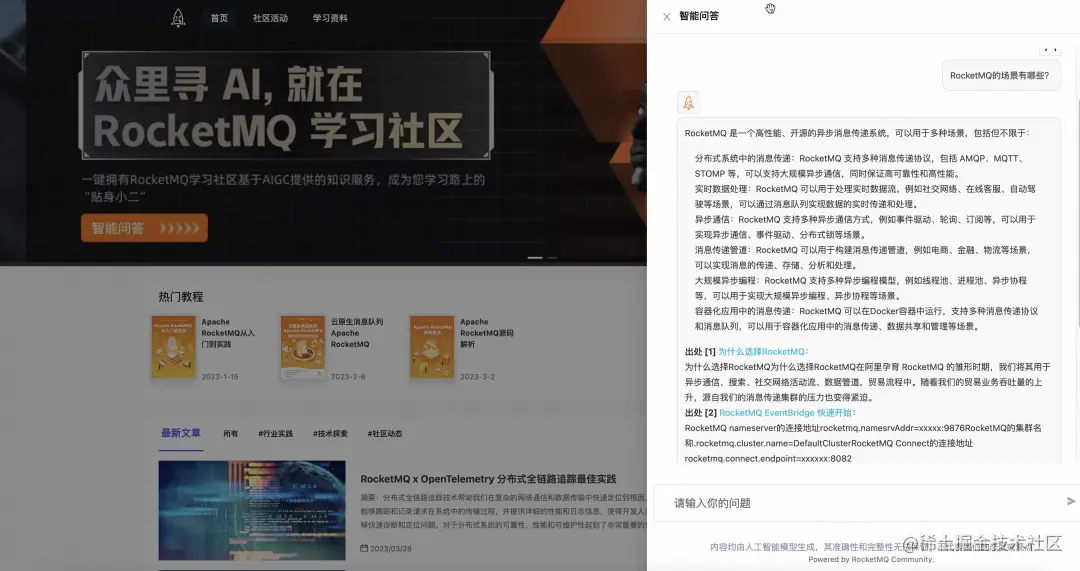The image size is (1080, 571).
Task: Open the source link RocketMQ EventBridge 快速开始
Action: click(x=785, y=413)
